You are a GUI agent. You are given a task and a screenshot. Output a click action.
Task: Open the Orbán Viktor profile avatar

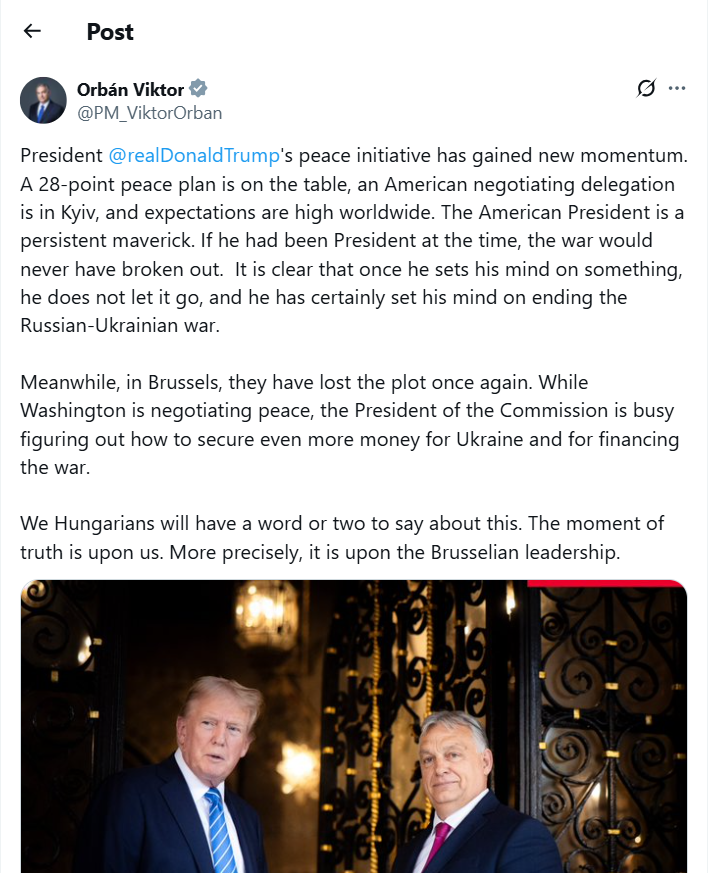tap(44, 99)
